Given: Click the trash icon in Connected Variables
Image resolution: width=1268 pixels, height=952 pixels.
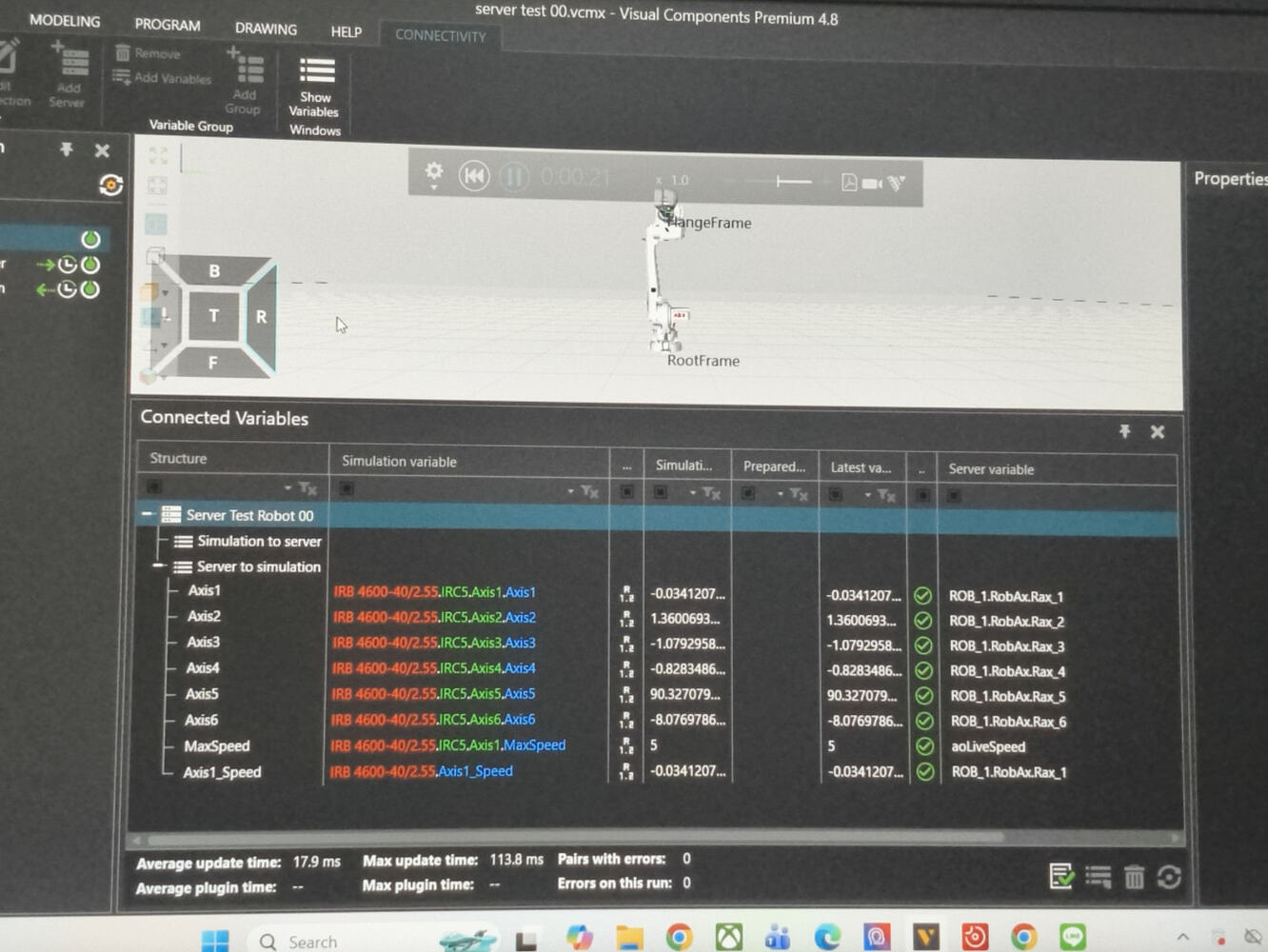Looking at the screenshot, I should [1134, 876].
